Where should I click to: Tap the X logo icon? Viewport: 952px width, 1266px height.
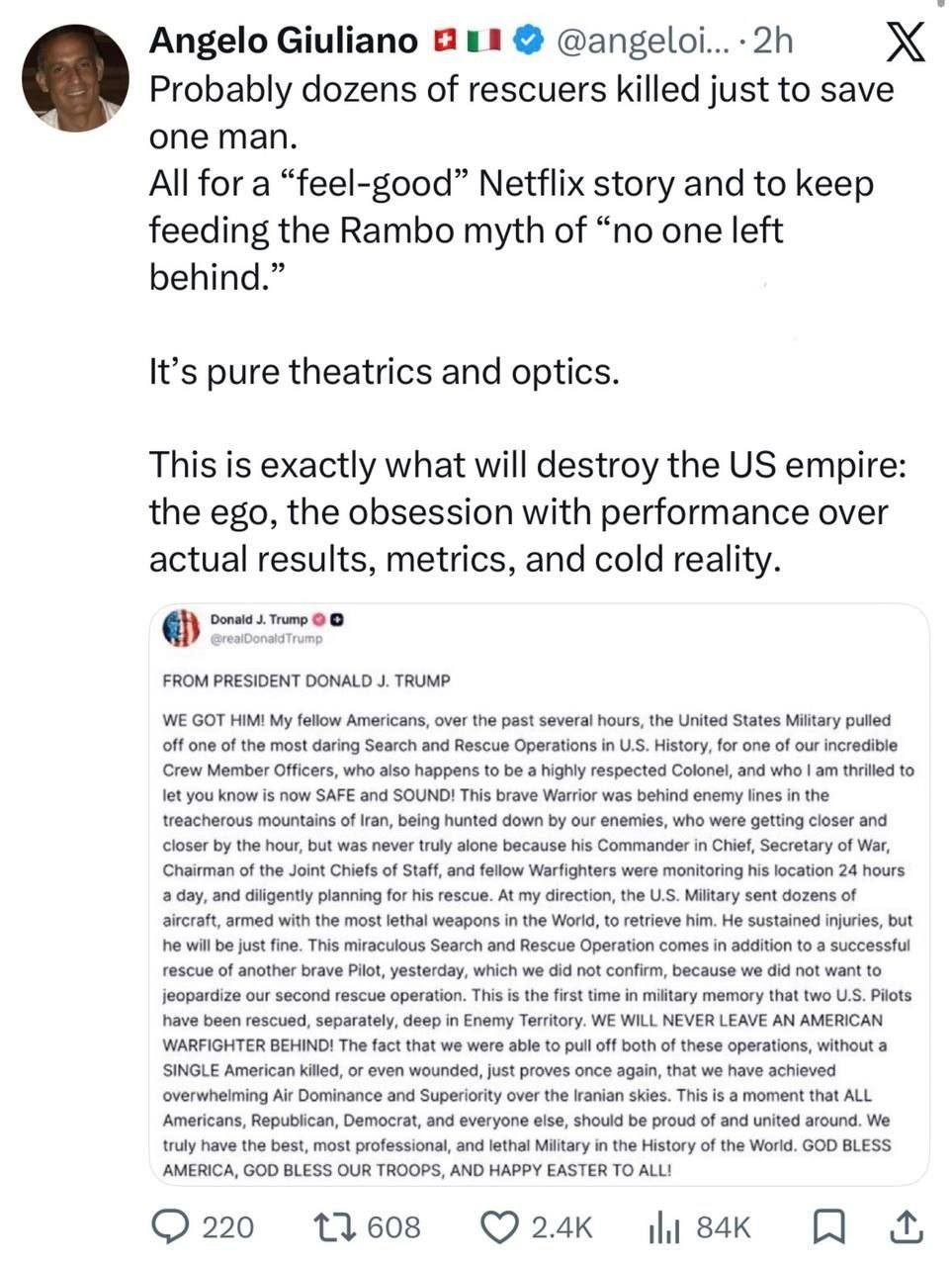(x=901, y=41)
